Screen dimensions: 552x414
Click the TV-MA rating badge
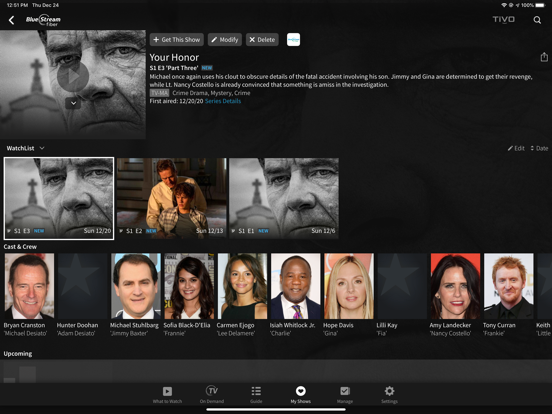pyautogui.click(x=159, y=93)
